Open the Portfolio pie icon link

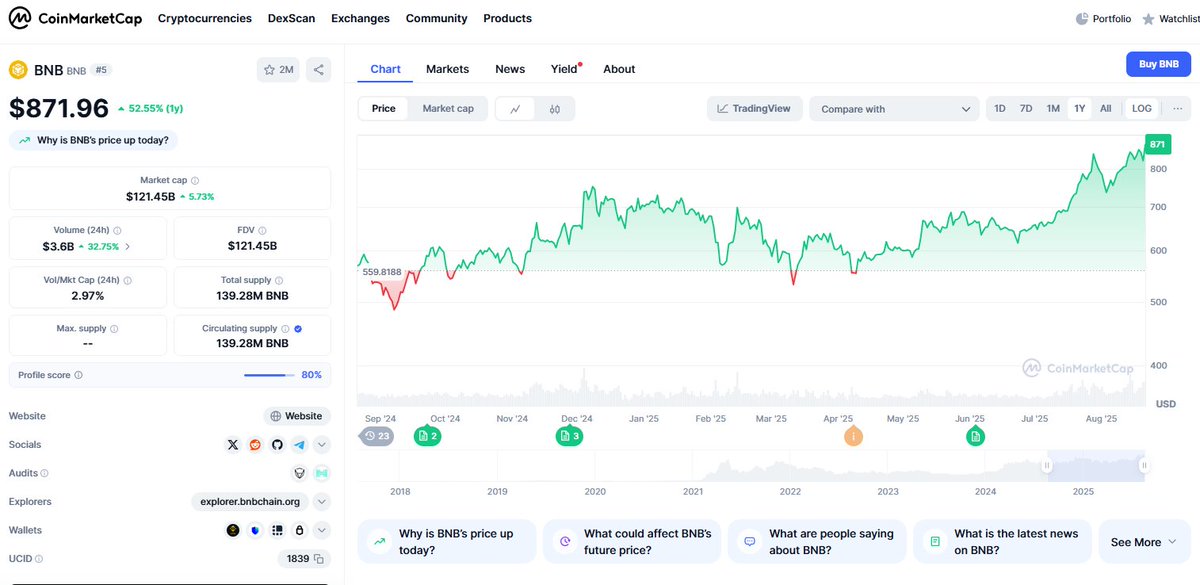pyautogui.click(x=1103, y=19)
